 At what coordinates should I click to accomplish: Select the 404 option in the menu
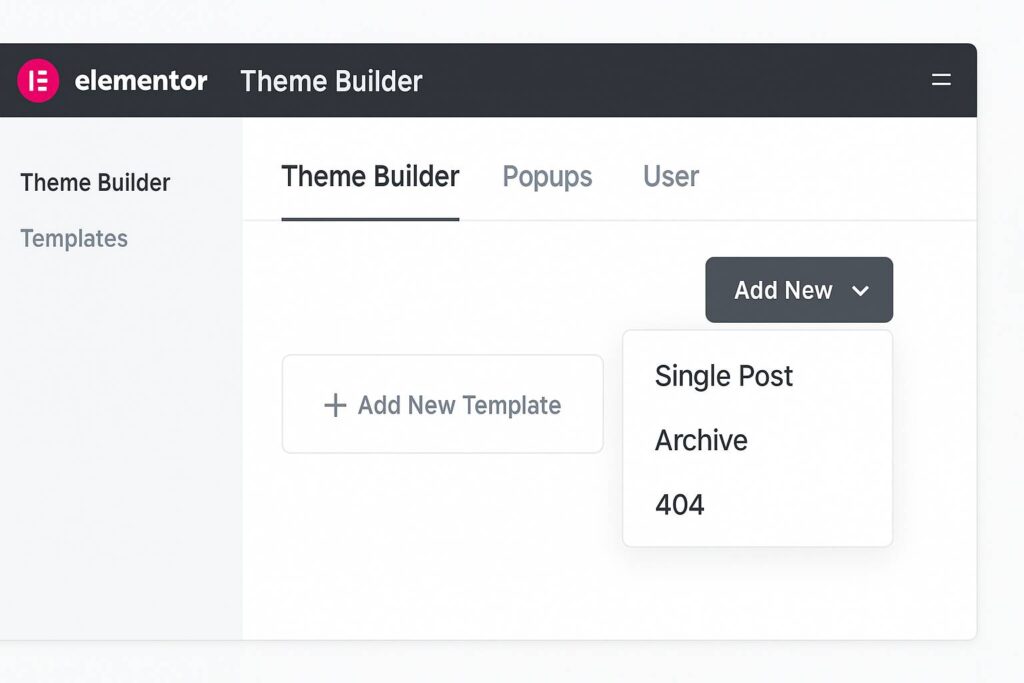680,504
